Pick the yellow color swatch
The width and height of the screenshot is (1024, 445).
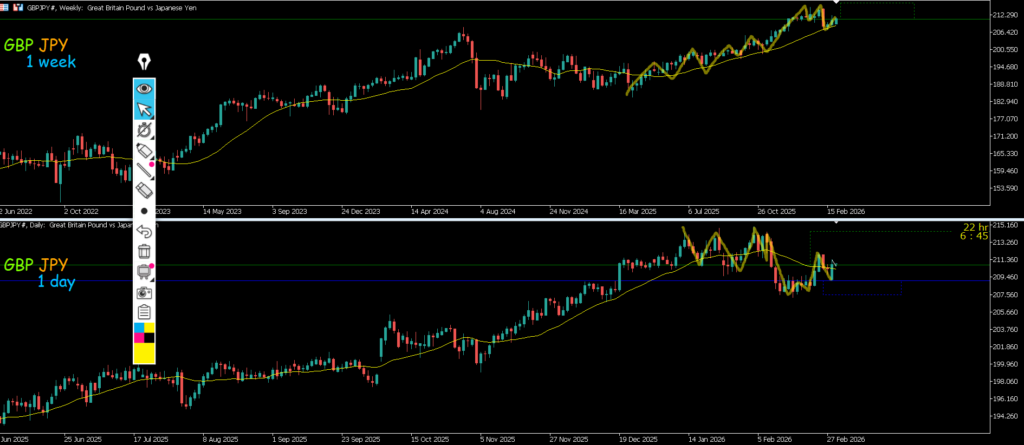tap(144, 352)
